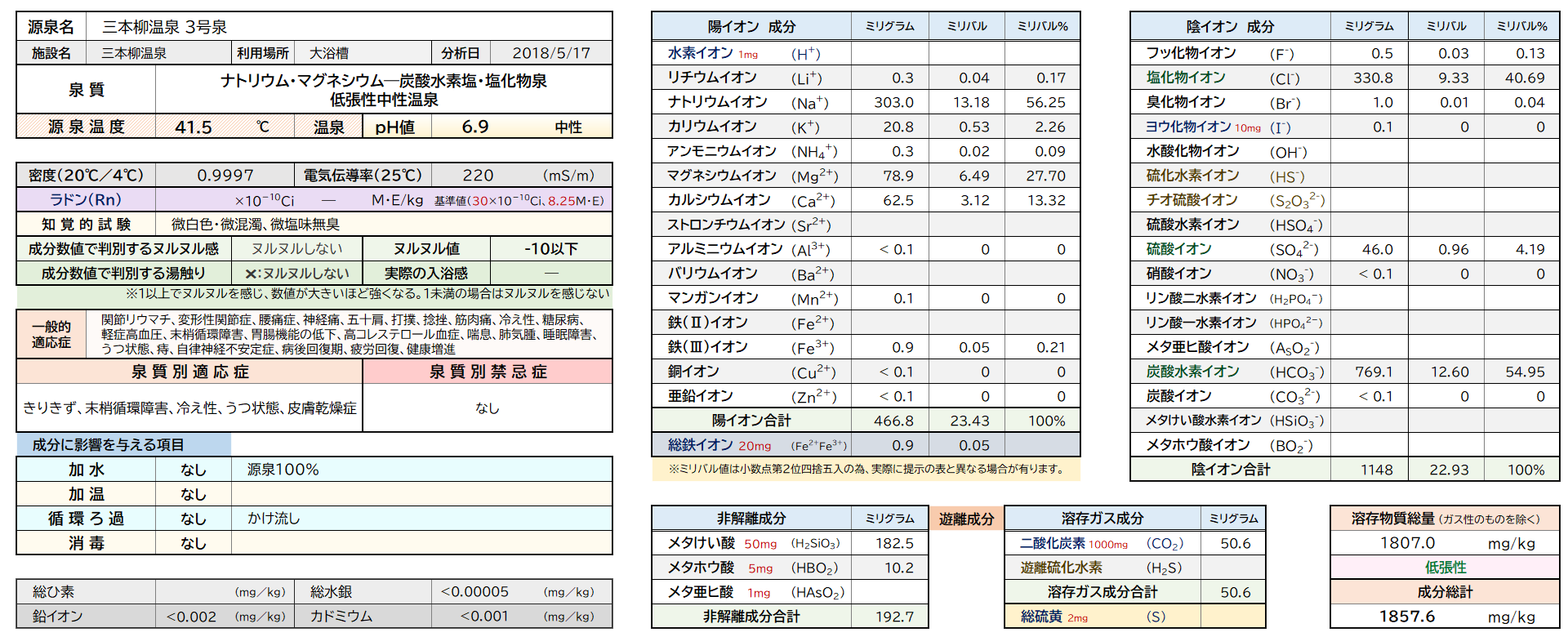Select the 陽イオン 成分 table header

point(751,27)
